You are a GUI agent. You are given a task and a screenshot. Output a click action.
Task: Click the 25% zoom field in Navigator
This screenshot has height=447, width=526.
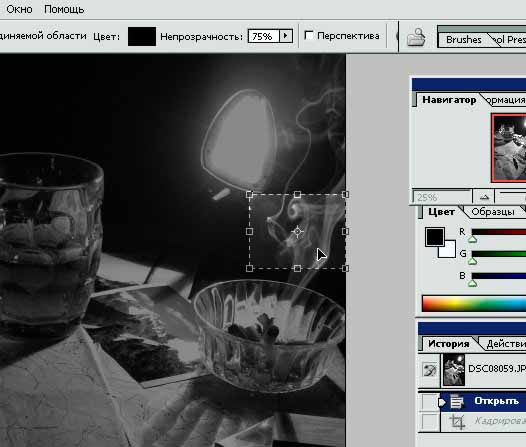[x=442, y=197]
